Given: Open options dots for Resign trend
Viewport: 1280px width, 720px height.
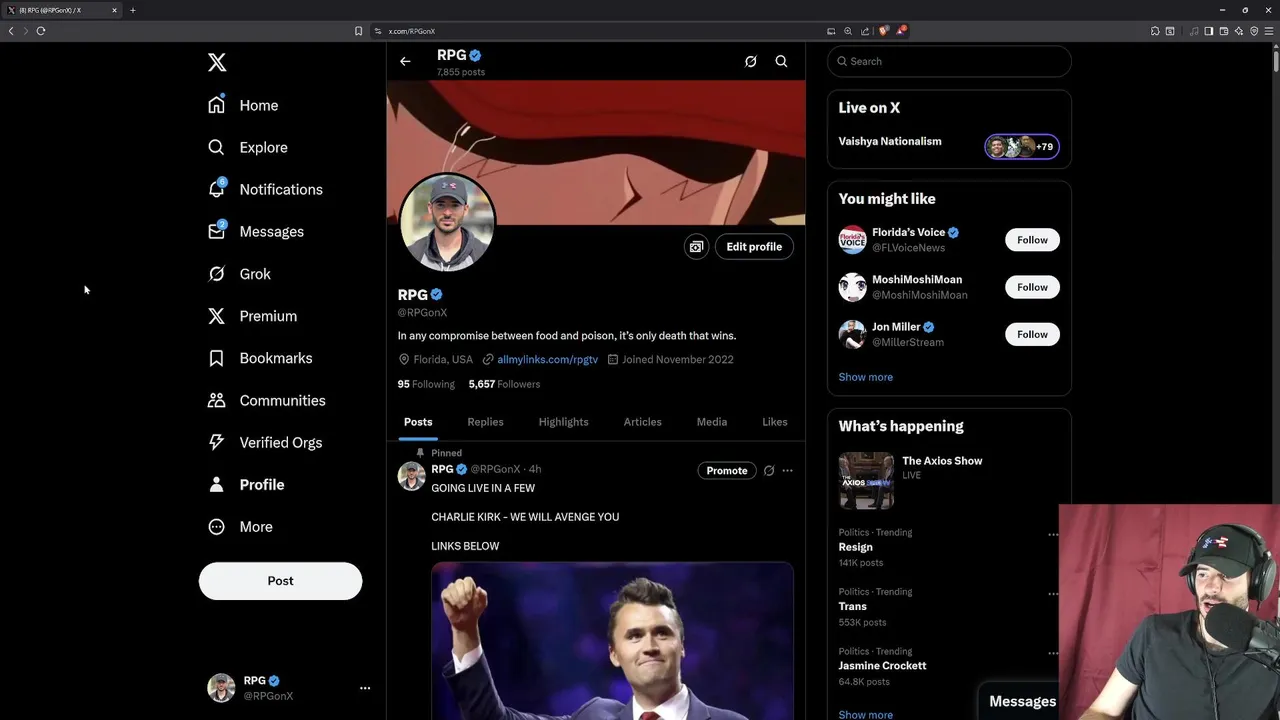Looking at the screenshot, I should coord(1052,535).
